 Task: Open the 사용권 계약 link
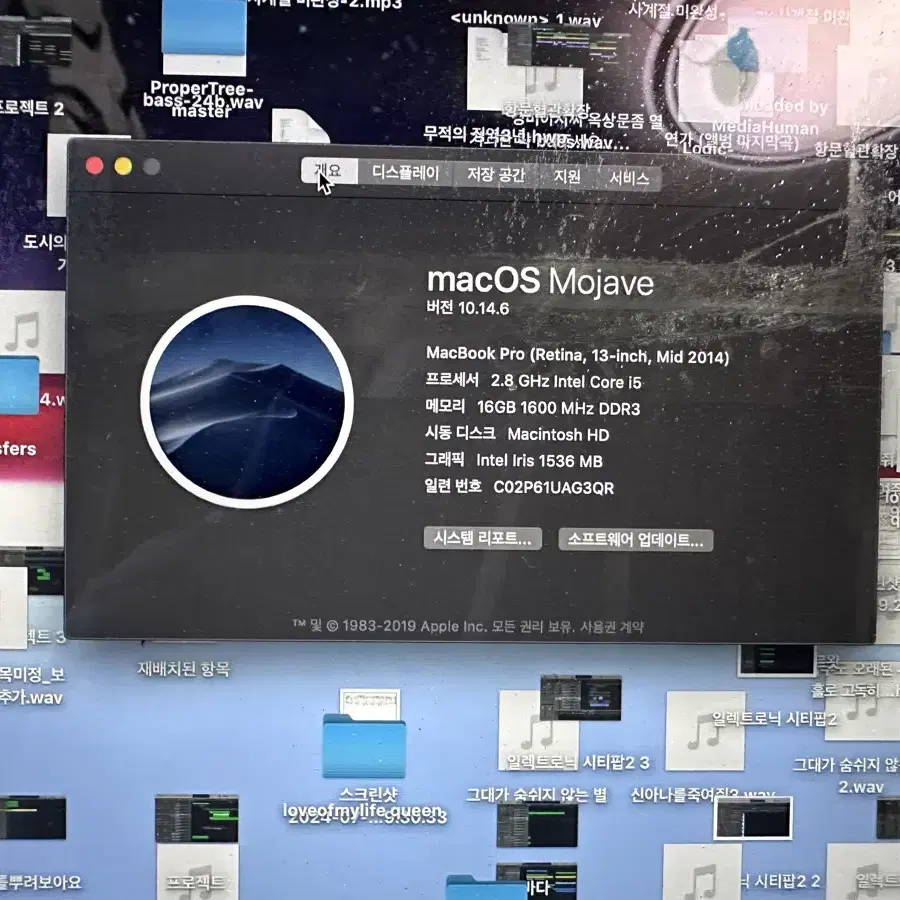coord(612,627)
